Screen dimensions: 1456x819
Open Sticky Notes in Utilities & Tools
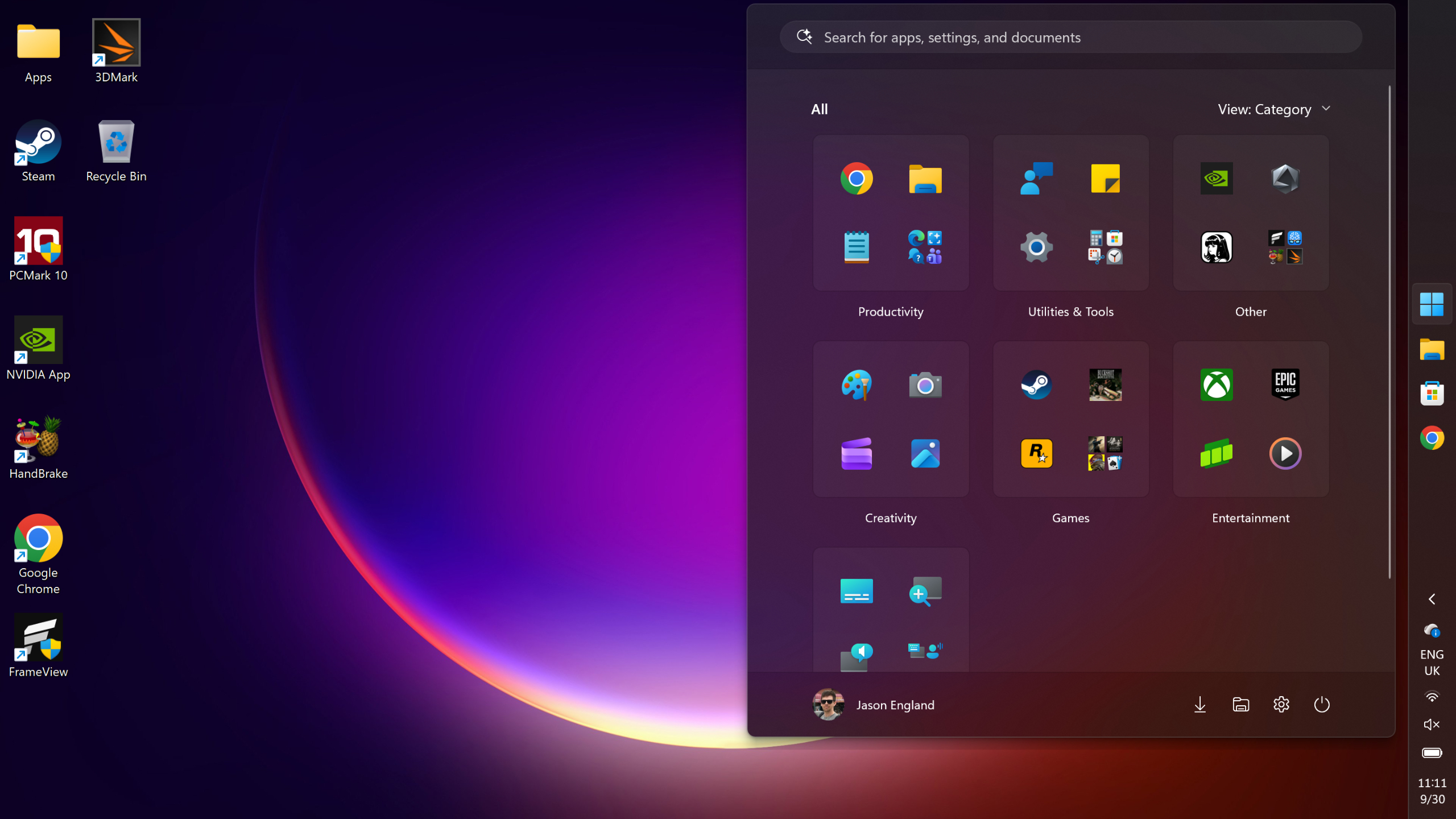click(x=1105, y=179)
